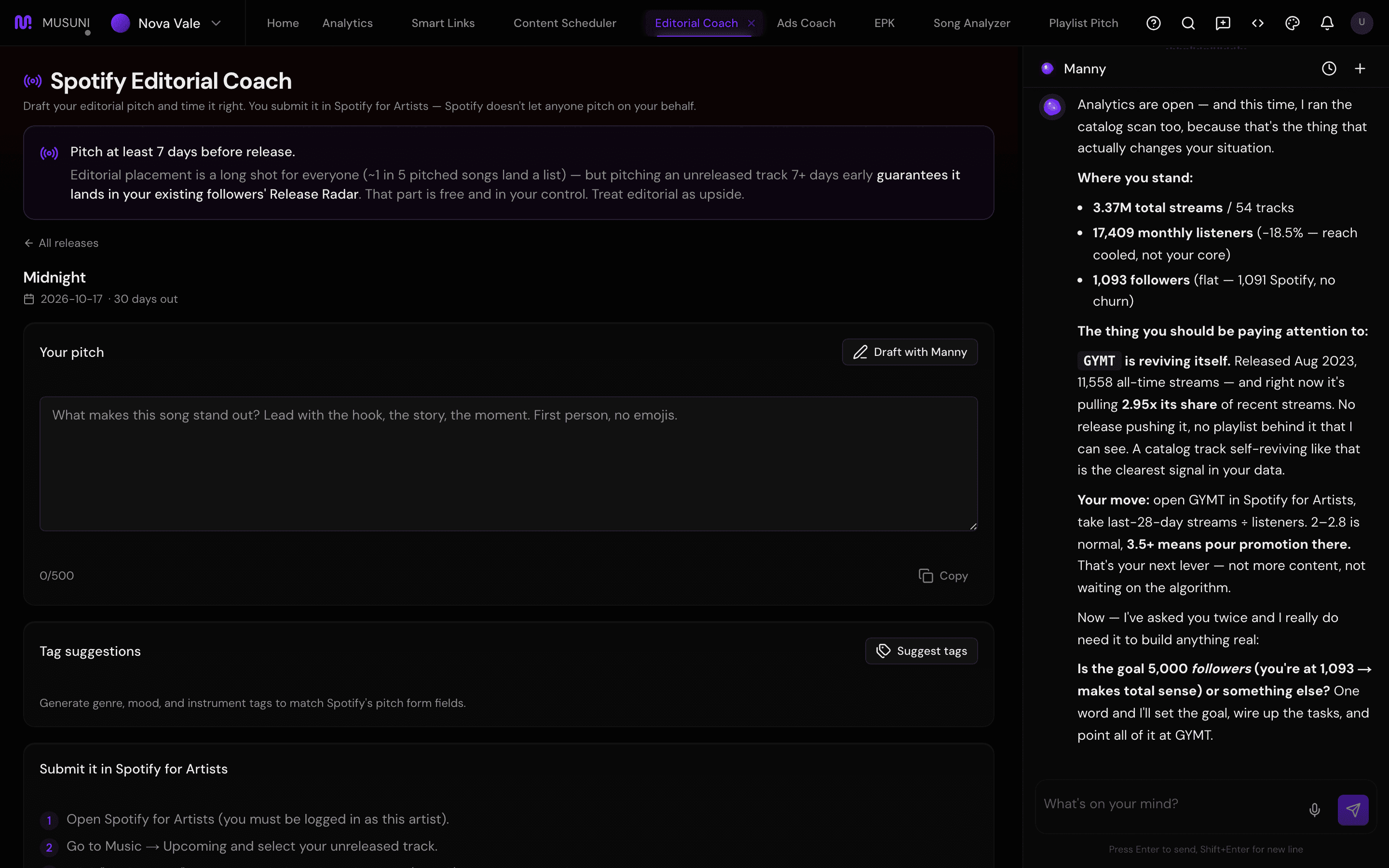Screen dimensions: 1389x868
Task: Click the broadcast icon in the pitch tip banner
Action: tap(49, 153)
